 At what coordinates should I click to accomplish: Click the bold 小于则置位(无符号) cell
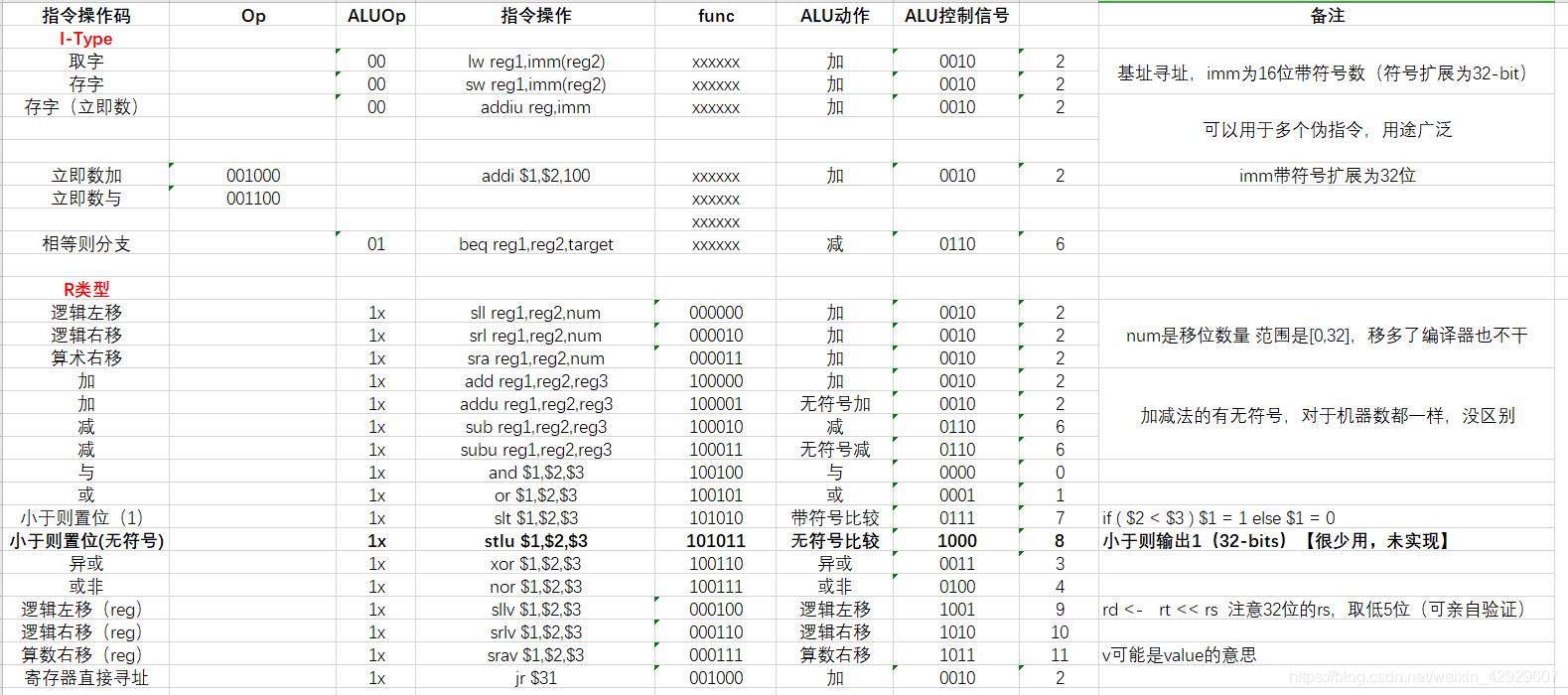click(86, 541)
